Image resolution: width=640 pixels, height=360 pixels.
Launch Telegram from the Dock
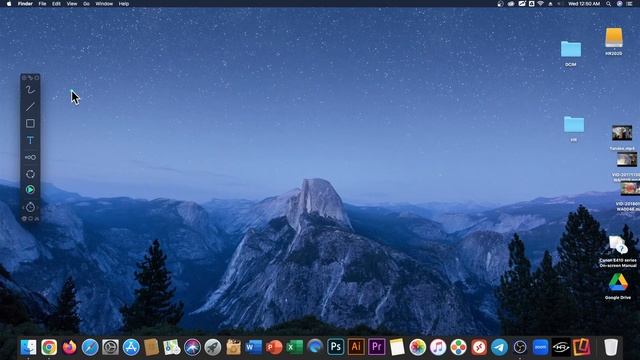499,347
